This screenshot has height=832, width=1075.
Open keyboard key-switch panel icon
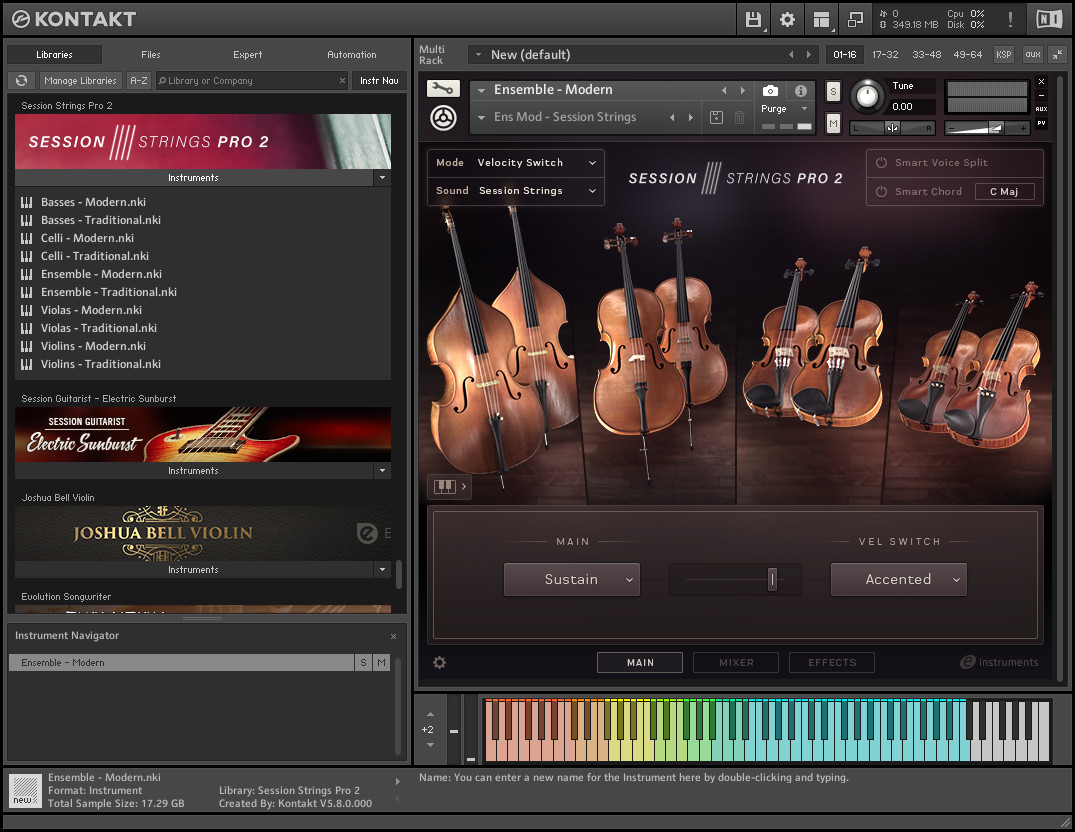pyautogui.click(x=450, y=487)
